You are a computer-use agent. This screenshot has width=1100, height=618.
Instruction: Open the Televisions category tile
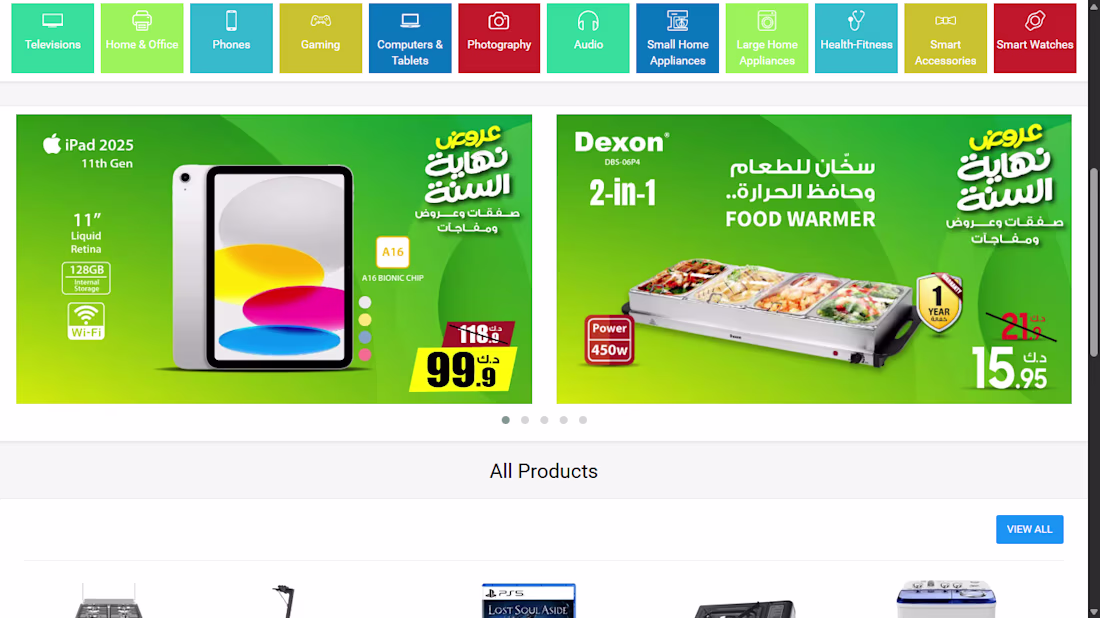click(53, 38)
